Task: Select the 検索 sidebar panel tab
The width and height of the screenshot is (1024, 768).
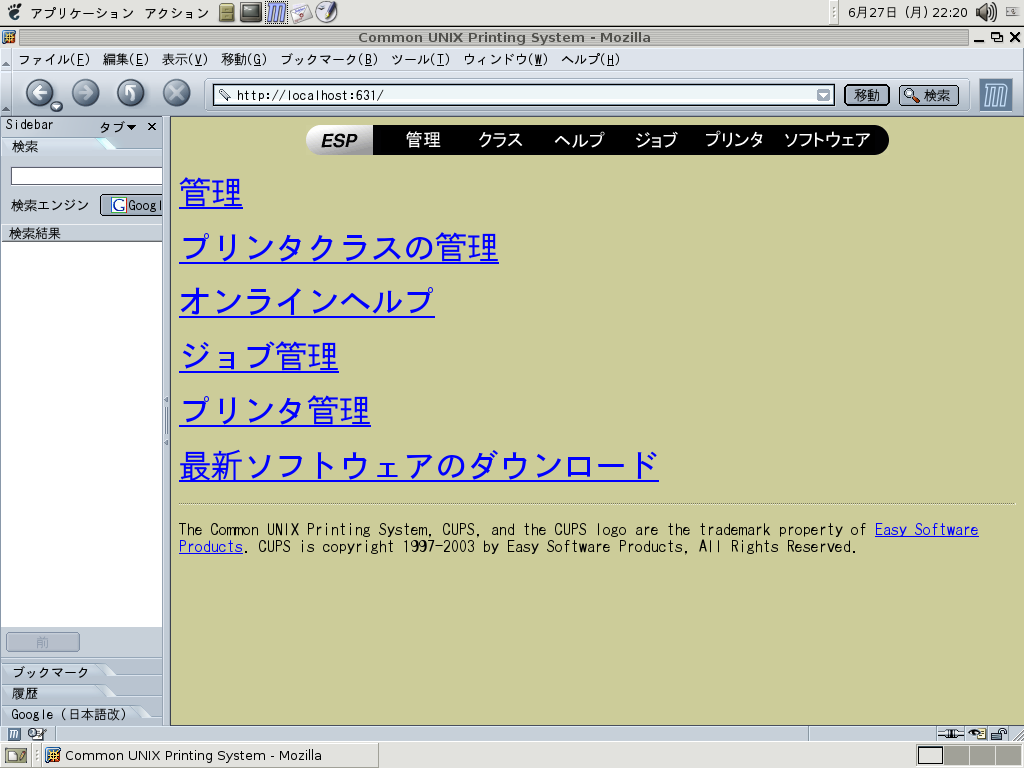Action: pos(25,147)
